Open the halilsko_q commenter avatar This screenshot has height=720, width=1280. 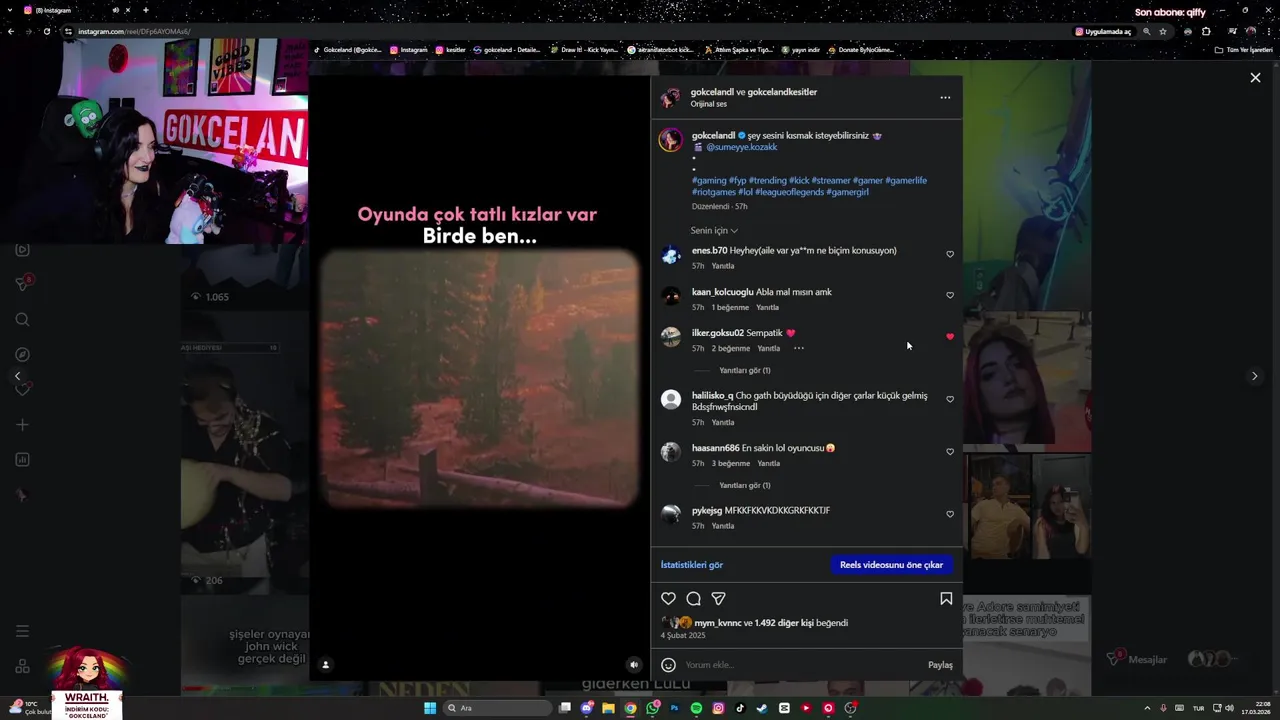671,400
